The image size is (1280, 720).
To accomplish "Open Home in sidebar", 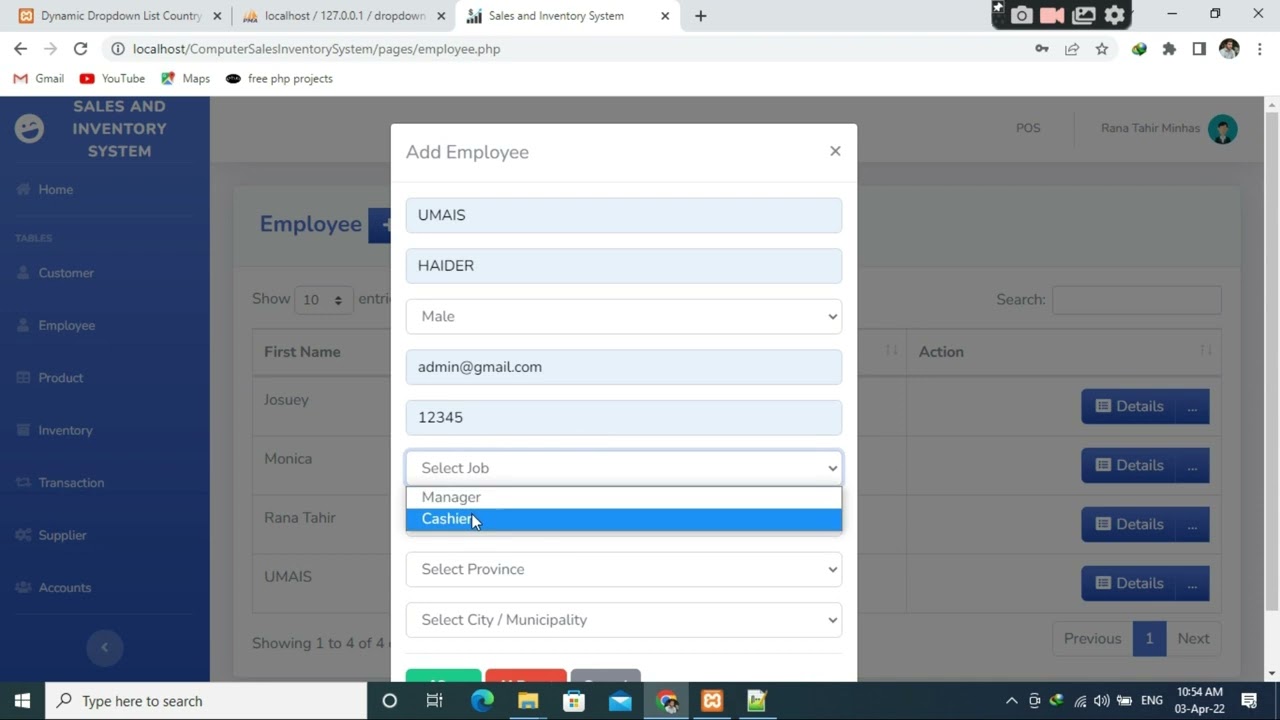I will coord(45,189).
